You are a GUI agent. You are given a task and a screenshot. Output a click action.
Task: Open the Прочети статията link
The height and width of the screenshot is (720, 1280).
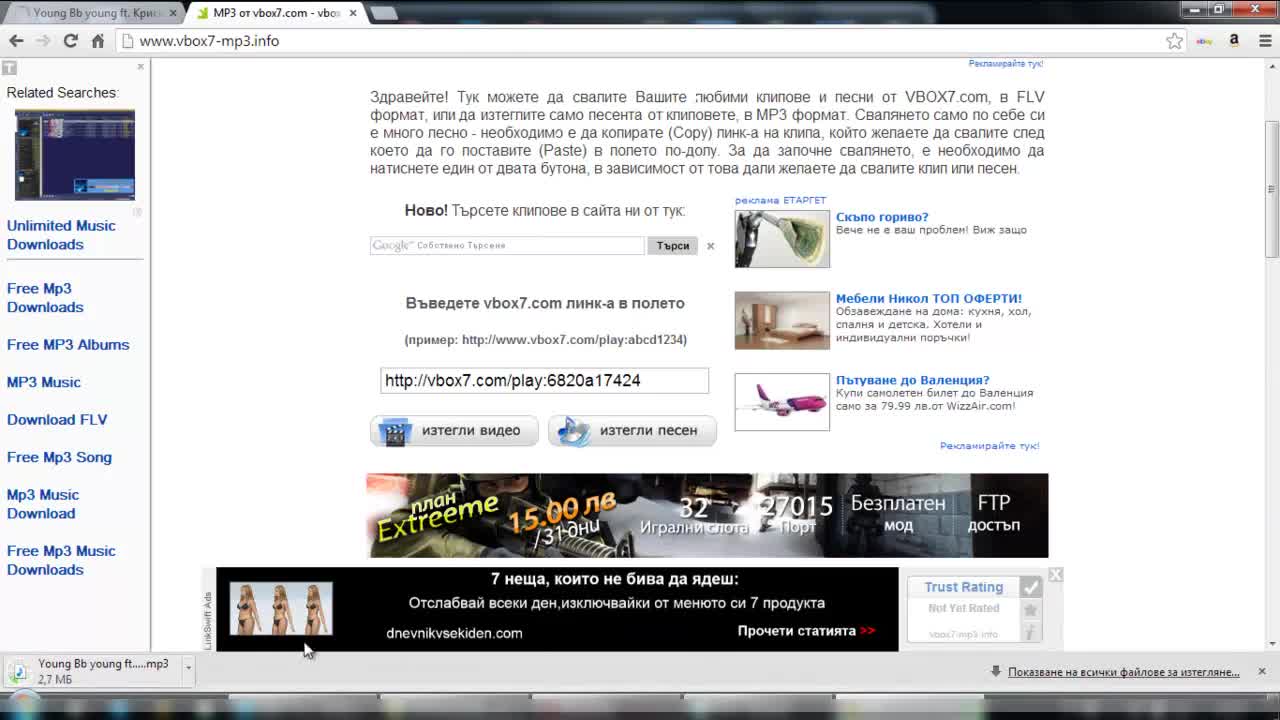[x=806, y=631]
